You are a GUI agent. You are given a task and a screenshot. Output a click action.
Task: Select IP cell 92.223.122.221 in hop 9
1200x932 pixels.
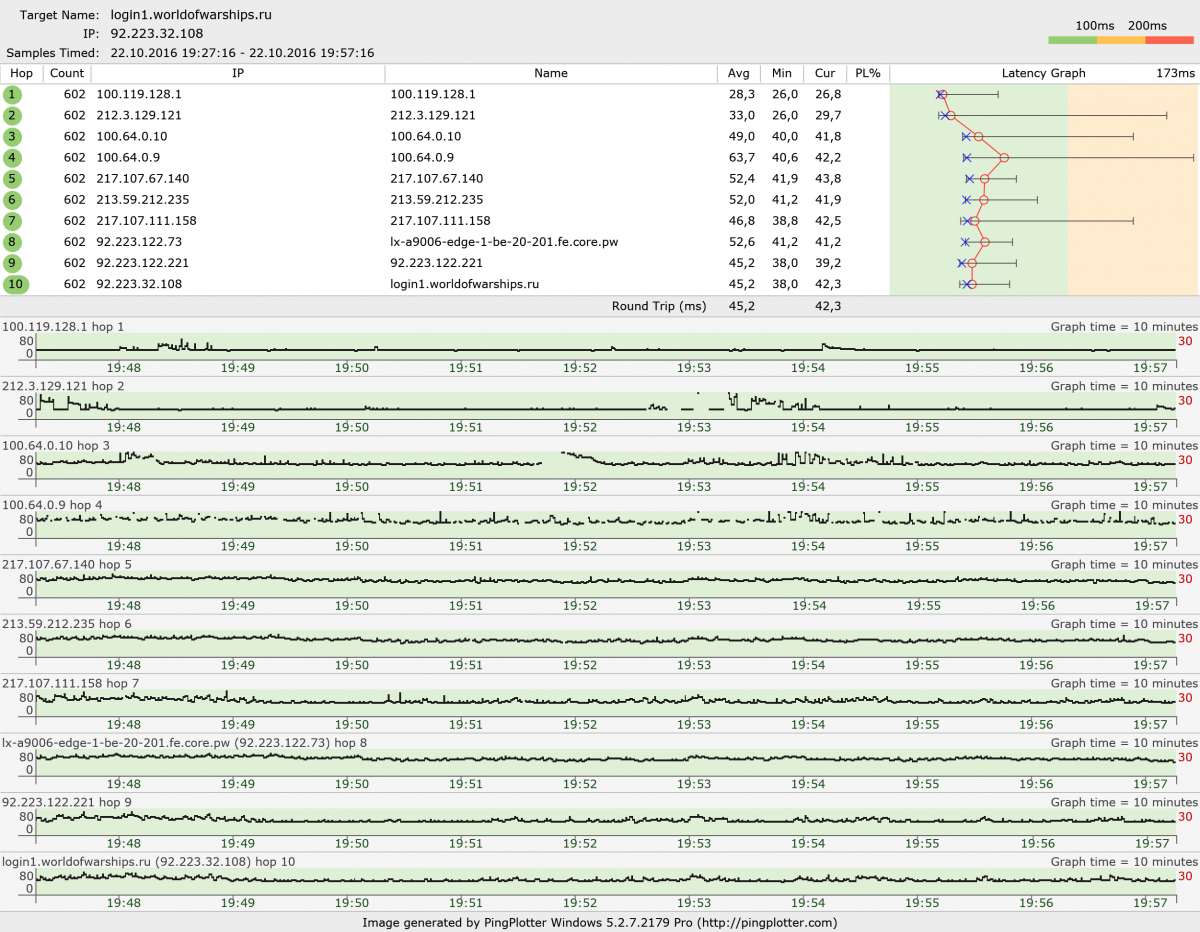(143, 262)
